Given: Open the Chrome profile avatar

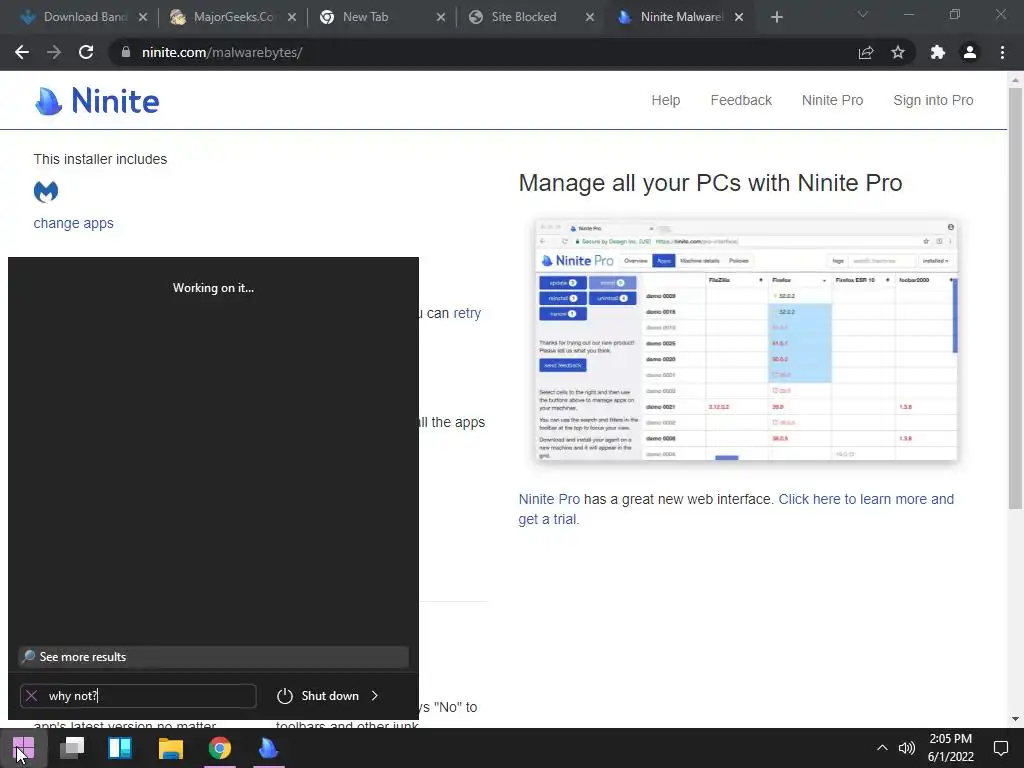Looking at the screenshot, I should [970, 52].
